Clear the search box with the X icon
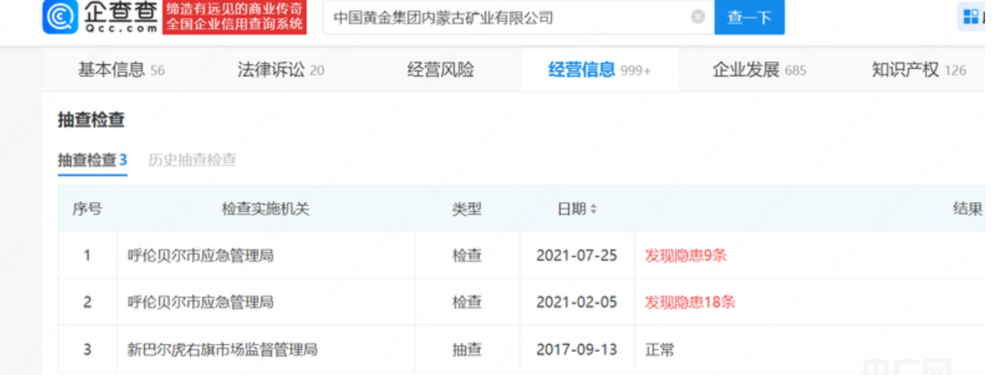1000x375 pixels. pyautogui.click(x=698, y=17)
